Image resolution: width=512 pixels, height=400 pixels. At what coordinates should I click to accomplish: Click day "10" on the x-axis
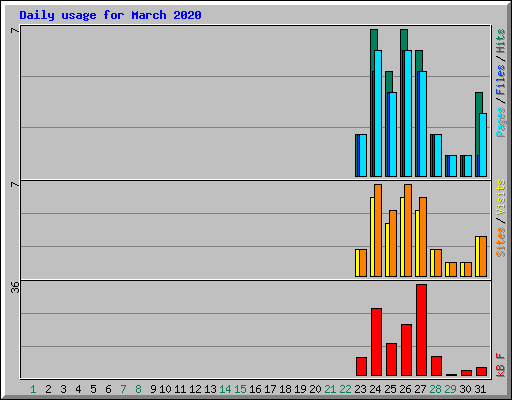pyautogui.click(x=165, y=389)
